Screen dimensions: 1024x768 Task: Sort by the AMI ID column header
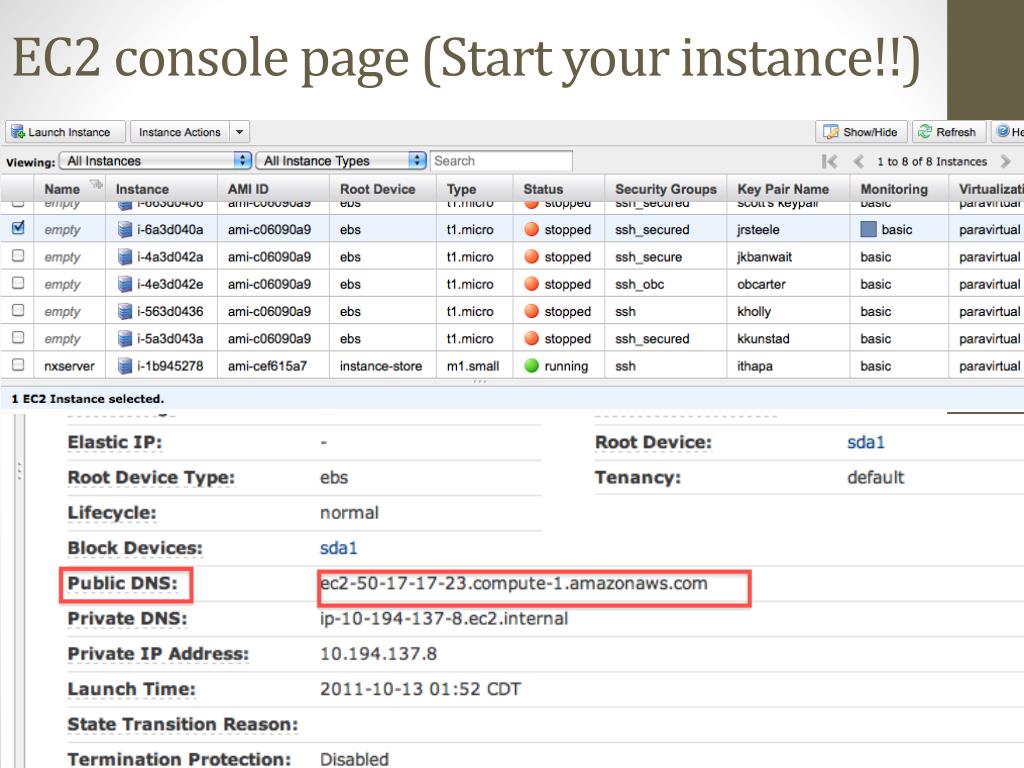pos(248,189)
